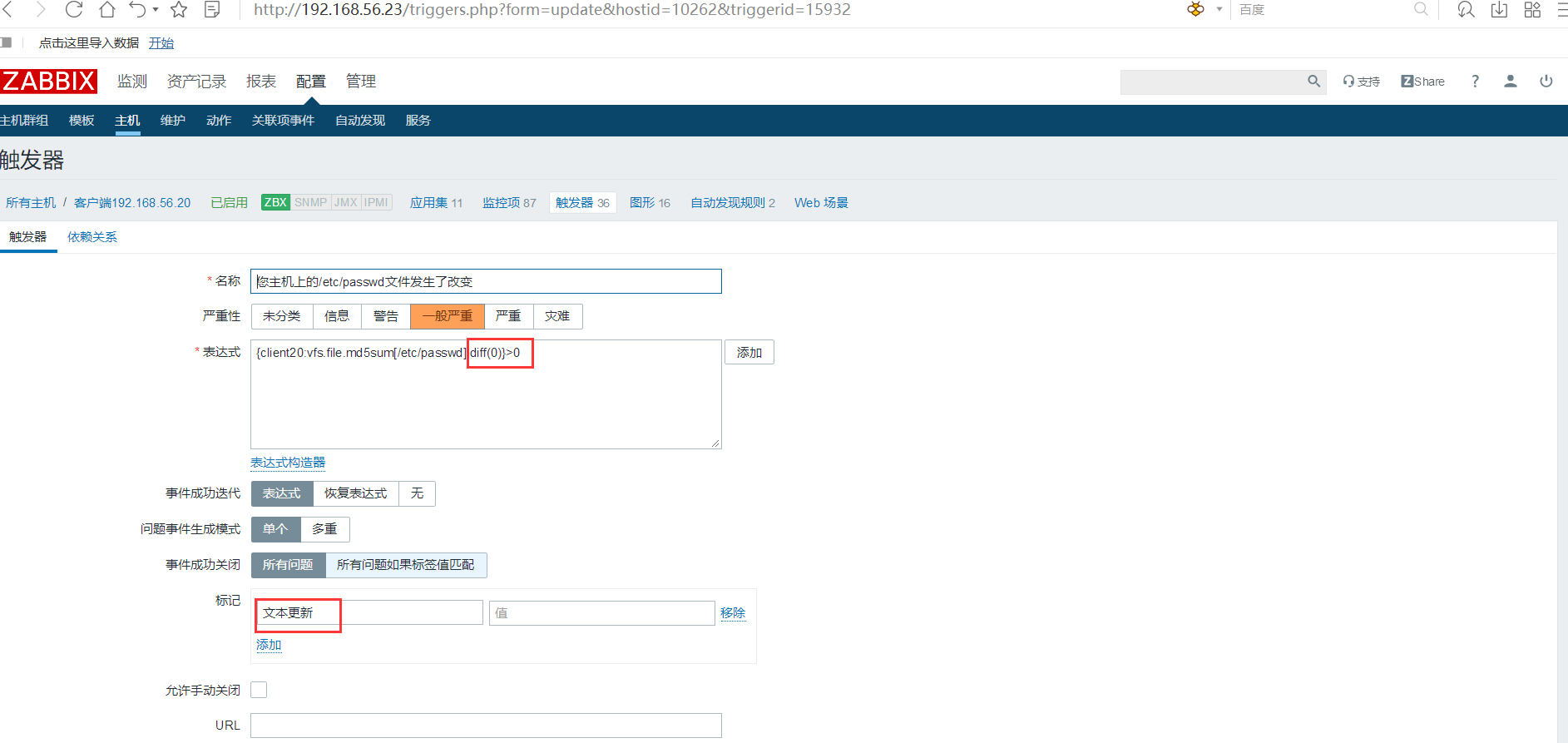Image resolution: width=1568 pixels, height=743 pixels.
Task: Open 监控项 87 link
Action: tap(509, 203)
